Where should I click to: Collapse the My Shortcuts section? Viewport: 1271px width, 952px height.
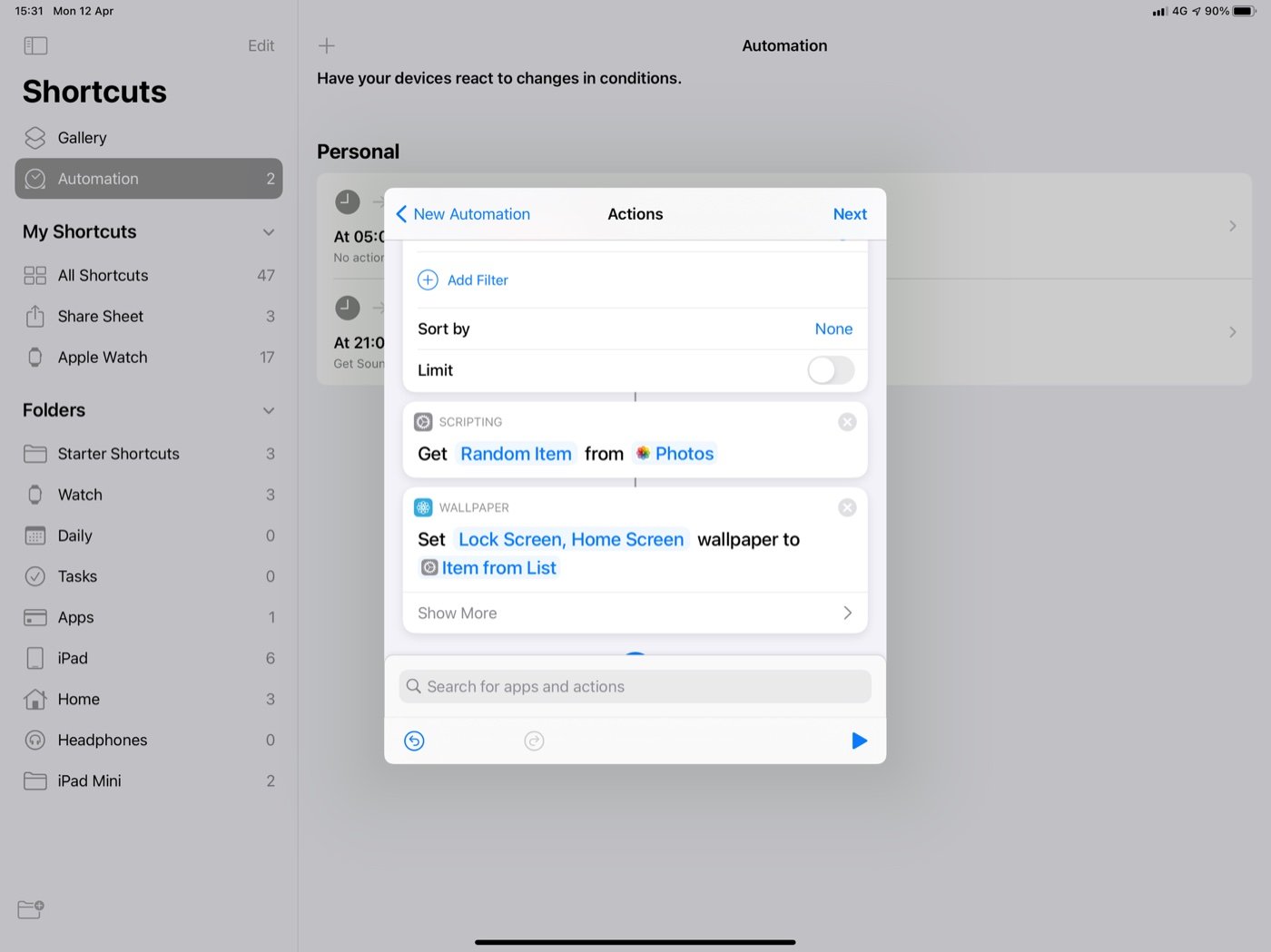click(269, 232)
